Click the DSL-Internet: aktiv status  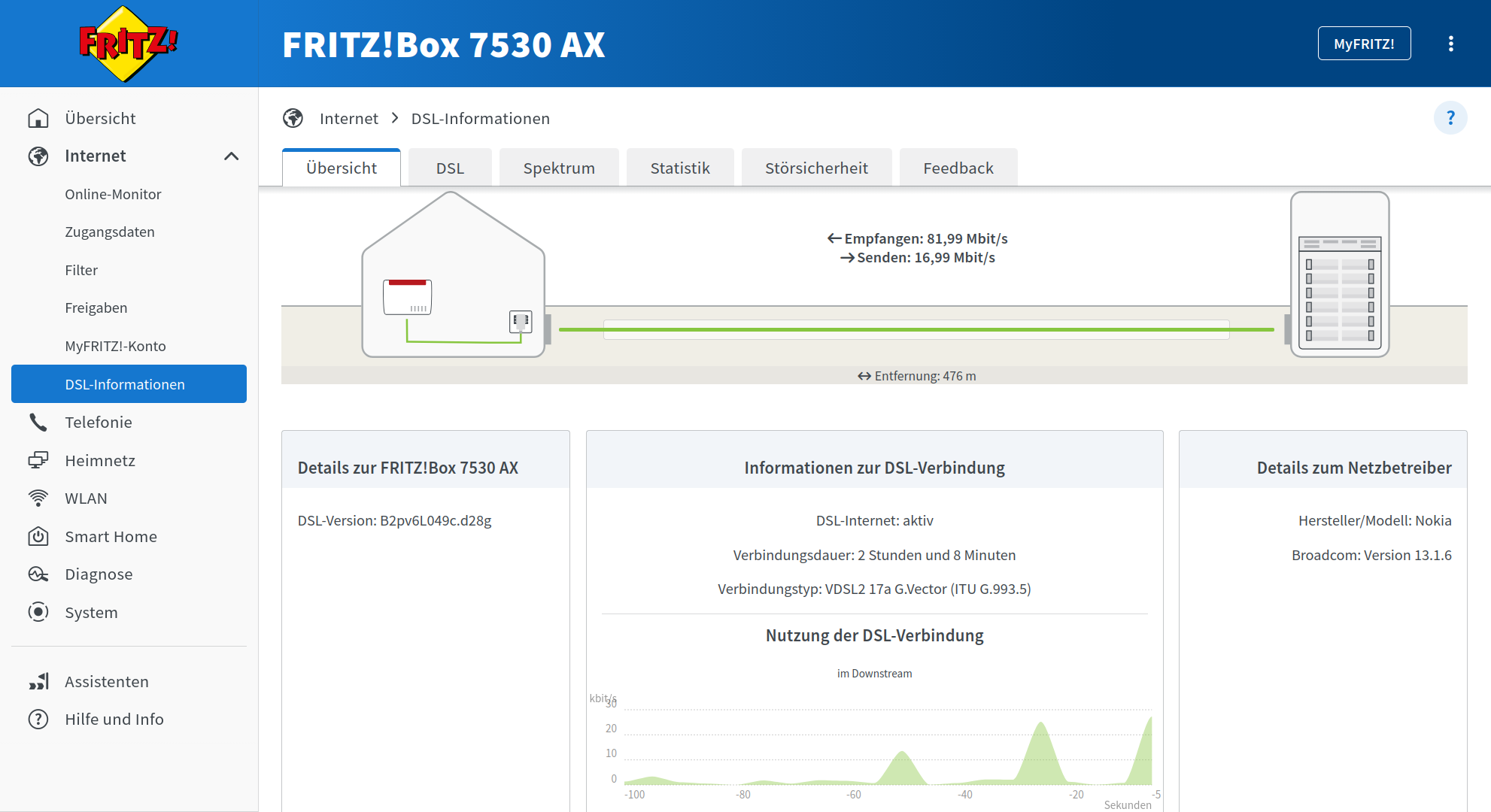[x=874, y=521]
